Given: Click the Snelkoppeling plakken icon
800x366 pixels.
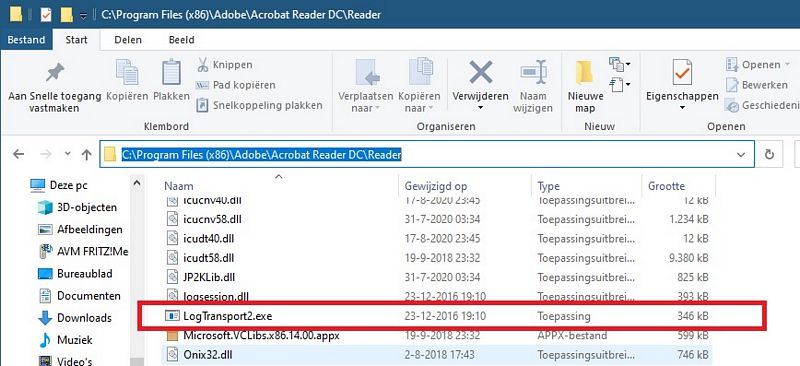Looking at the screenshot, I should [203, 105].
